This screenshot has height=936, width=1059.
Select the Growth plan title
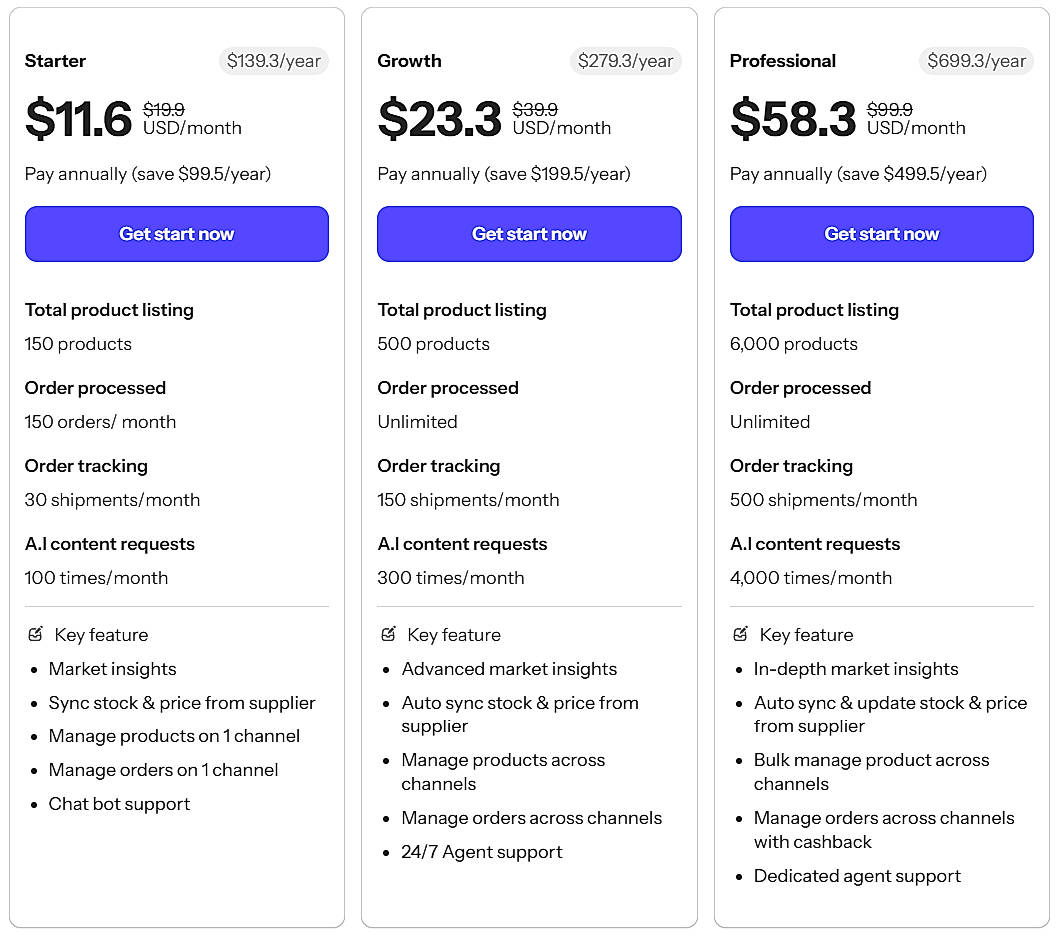pyautogui.click(x=409, y=61)
